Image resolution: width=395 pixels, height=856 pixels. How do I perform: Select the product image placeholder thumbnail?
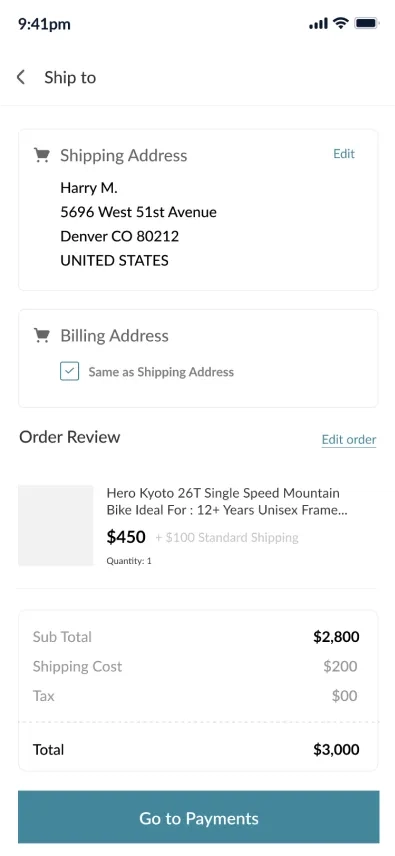click(56, 525)
